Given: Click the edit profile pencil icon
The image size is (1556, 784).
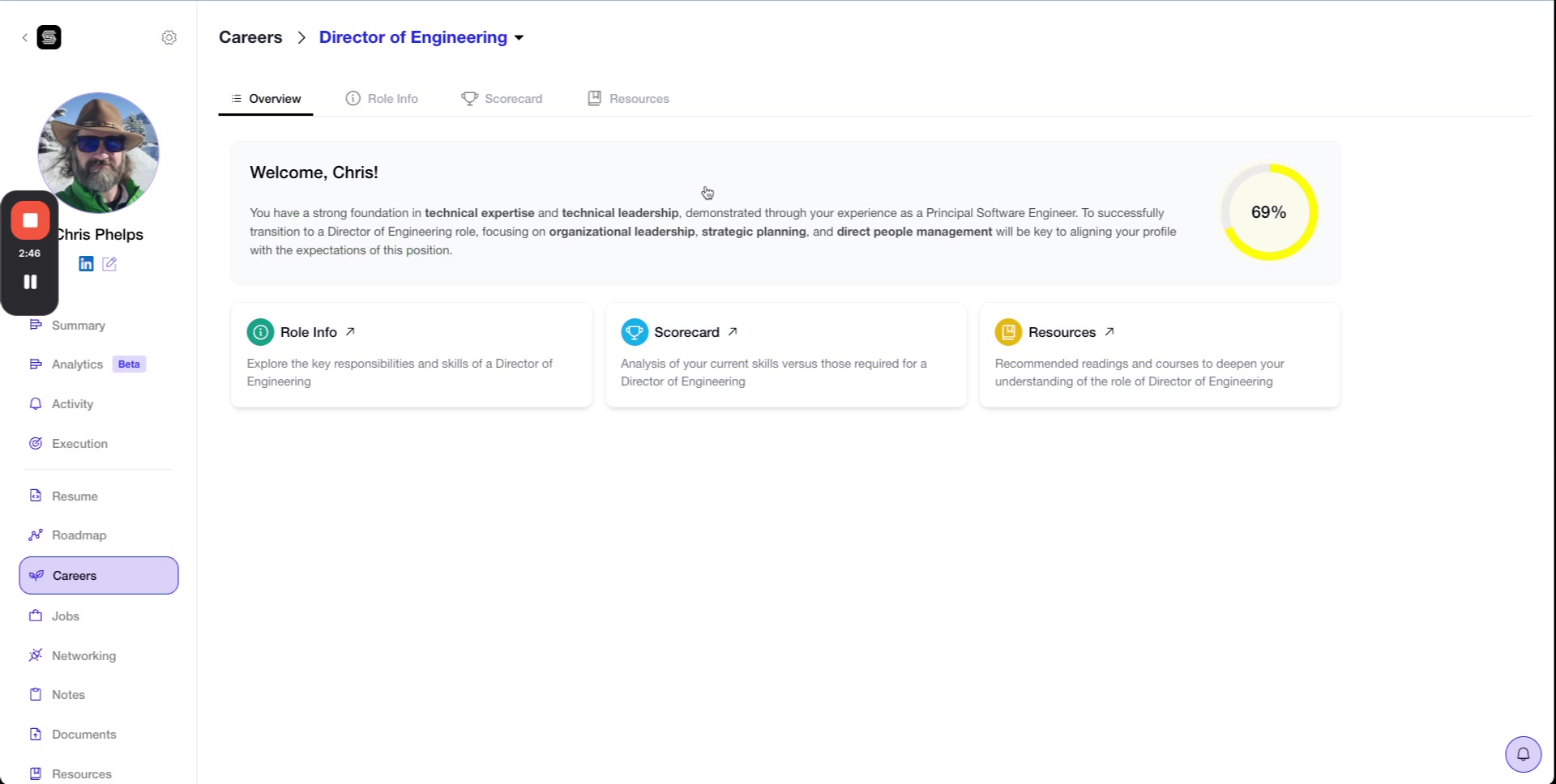Looking at the screenshot, I should click(109, 264).
